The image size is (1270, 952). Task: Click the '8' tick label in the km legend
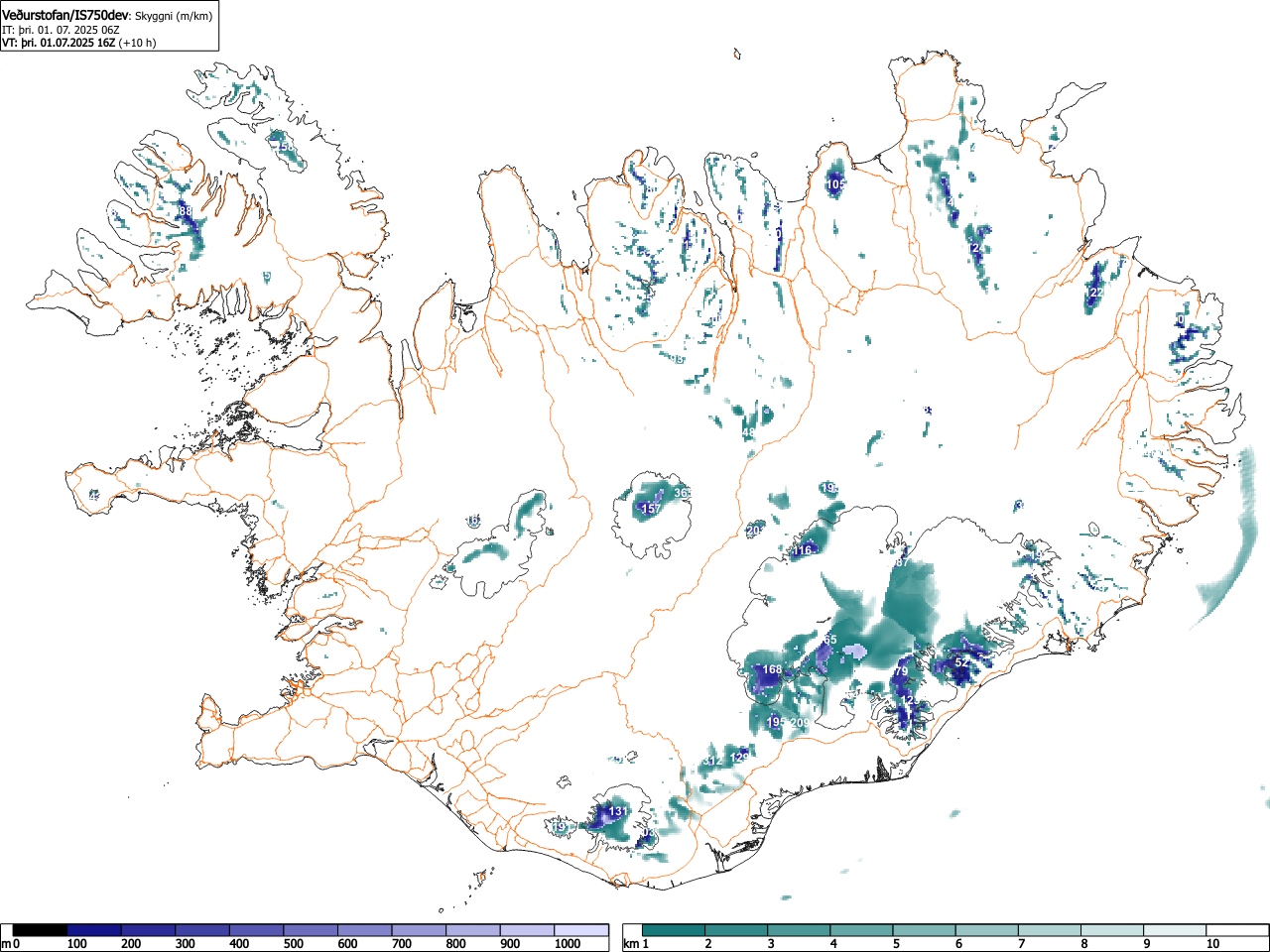(x=1083, y=944)
